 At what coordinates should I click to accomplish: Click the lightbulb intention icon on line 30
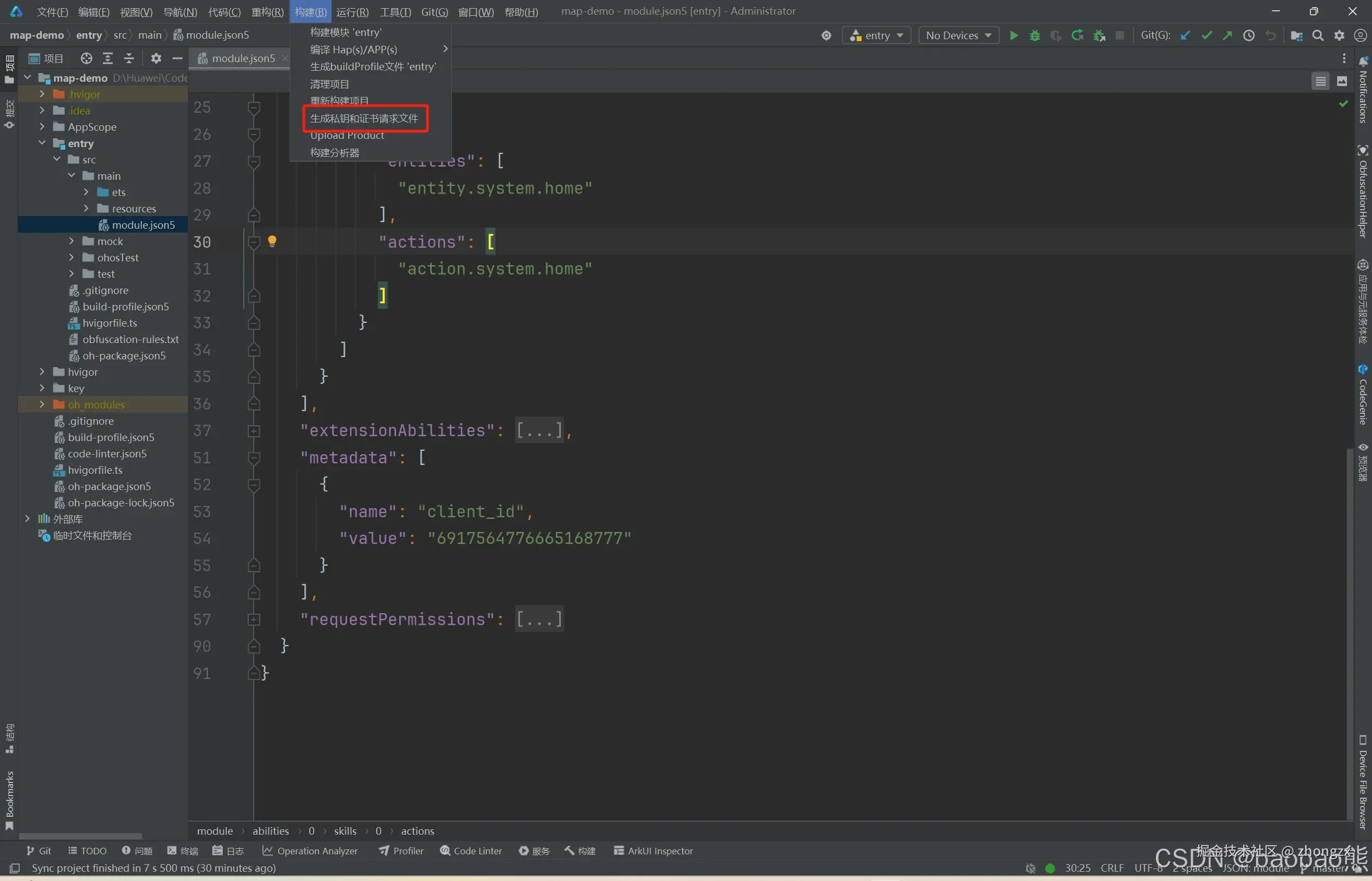point(272,241)
